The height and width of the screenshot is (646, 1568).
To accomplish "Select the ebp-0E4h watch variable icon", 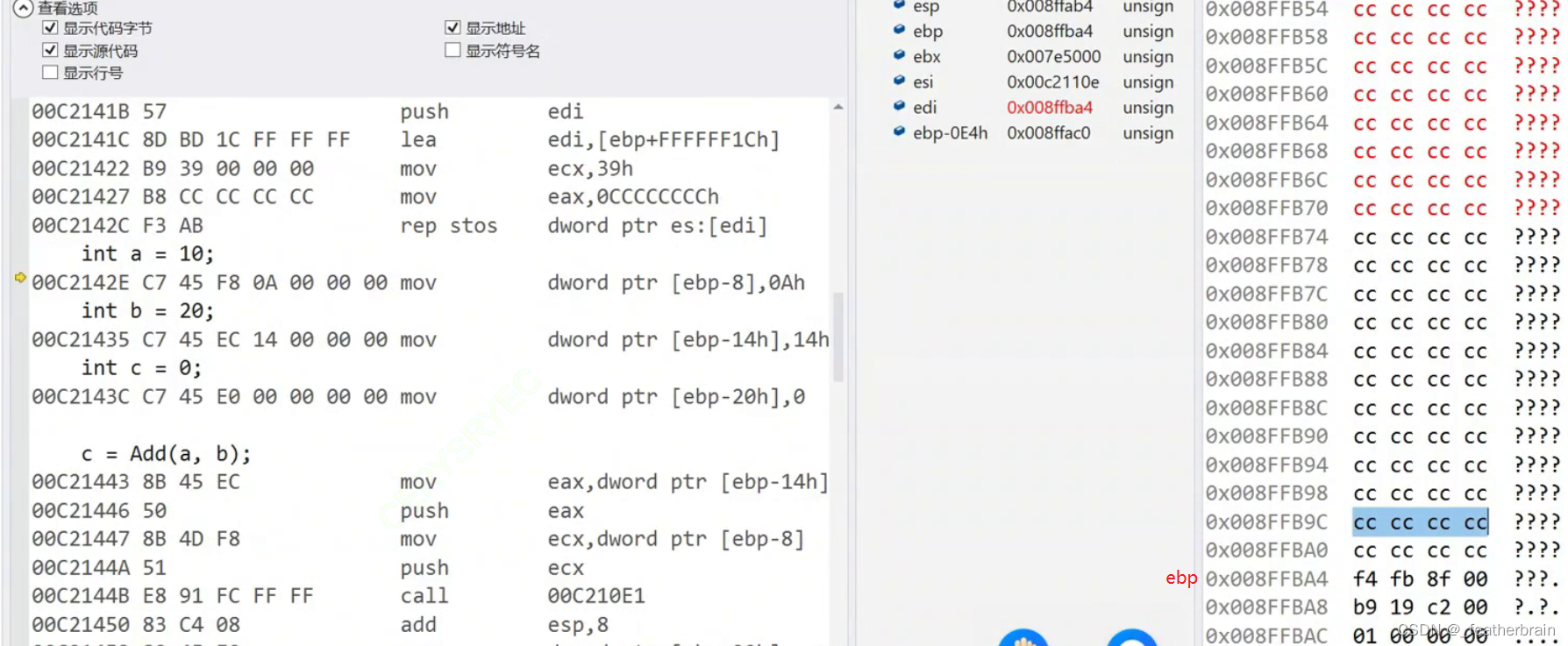I will point(899,131).
